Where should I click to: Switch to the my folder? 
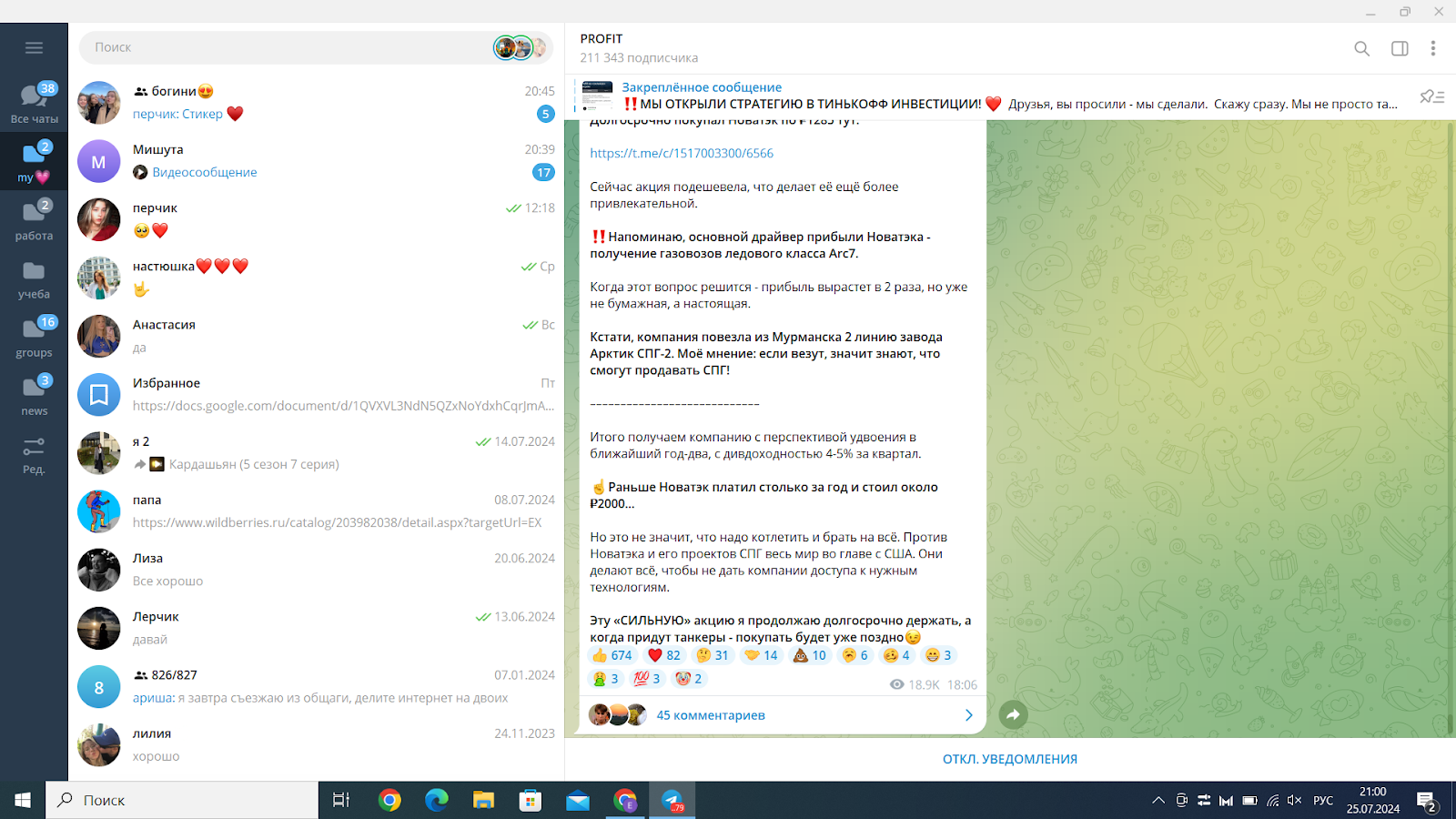[34, 162]
